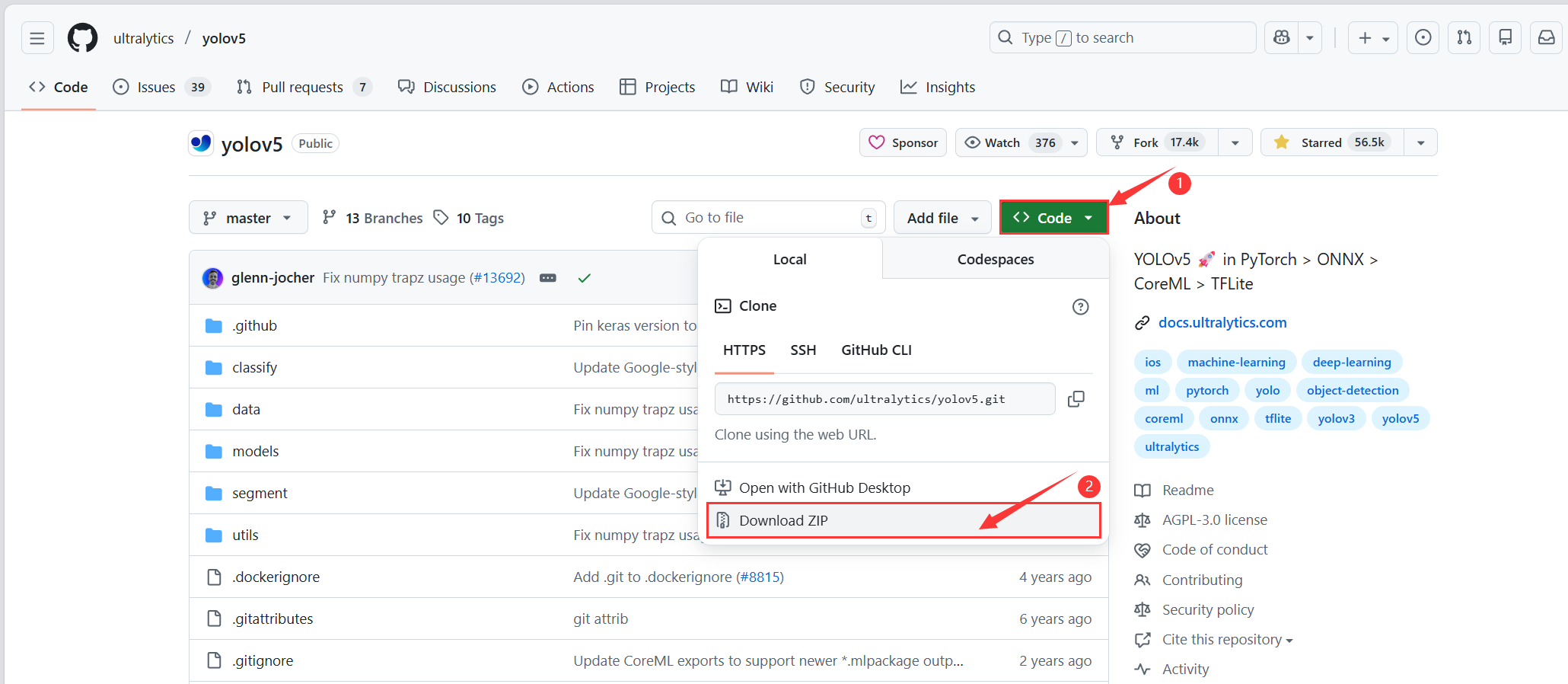
Task: Open the inbox notifications icon
Action: tap(1547, 37)
